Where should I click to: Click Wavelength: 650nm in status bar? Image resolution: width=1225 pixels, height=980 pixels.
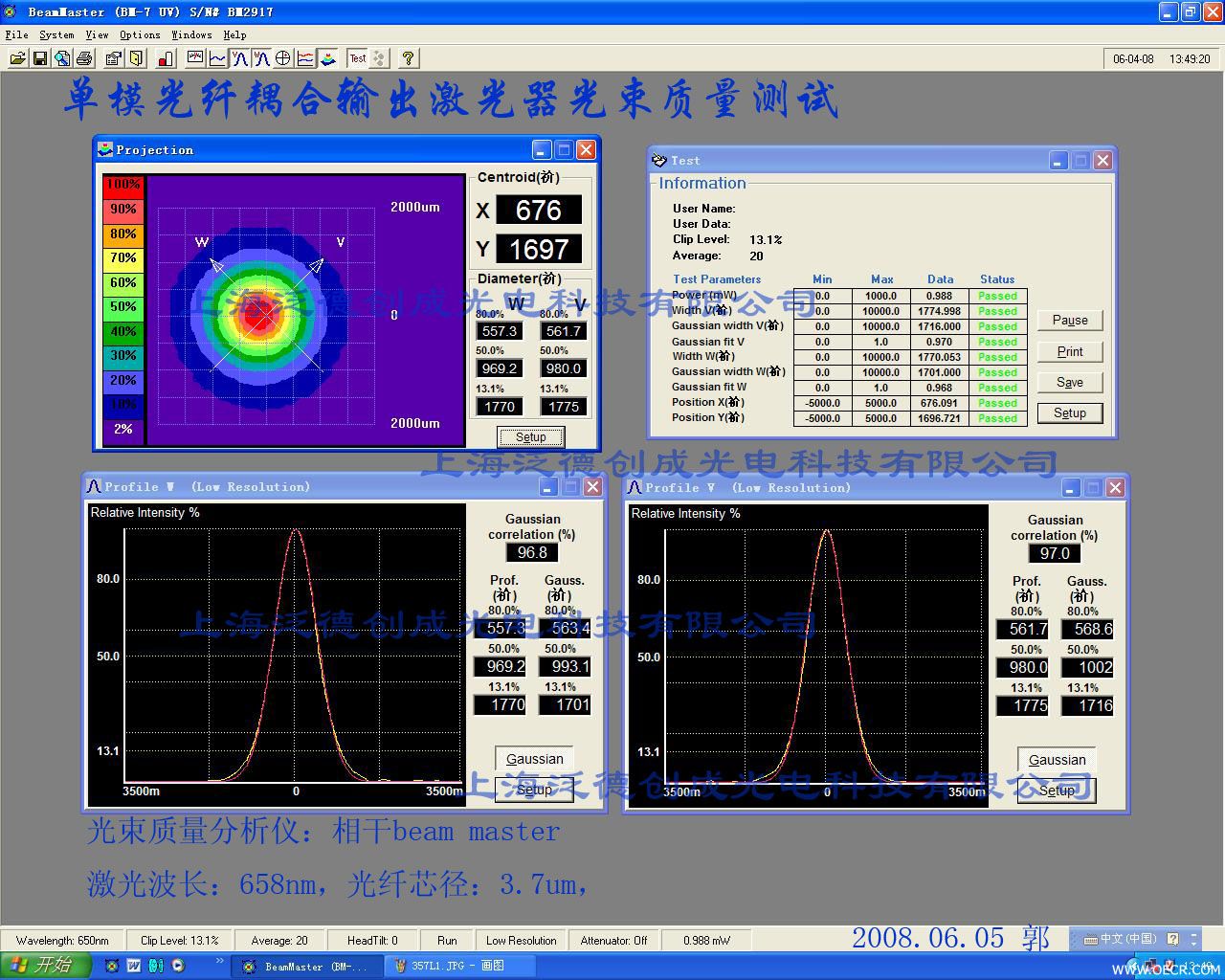(x=62, y=941)
